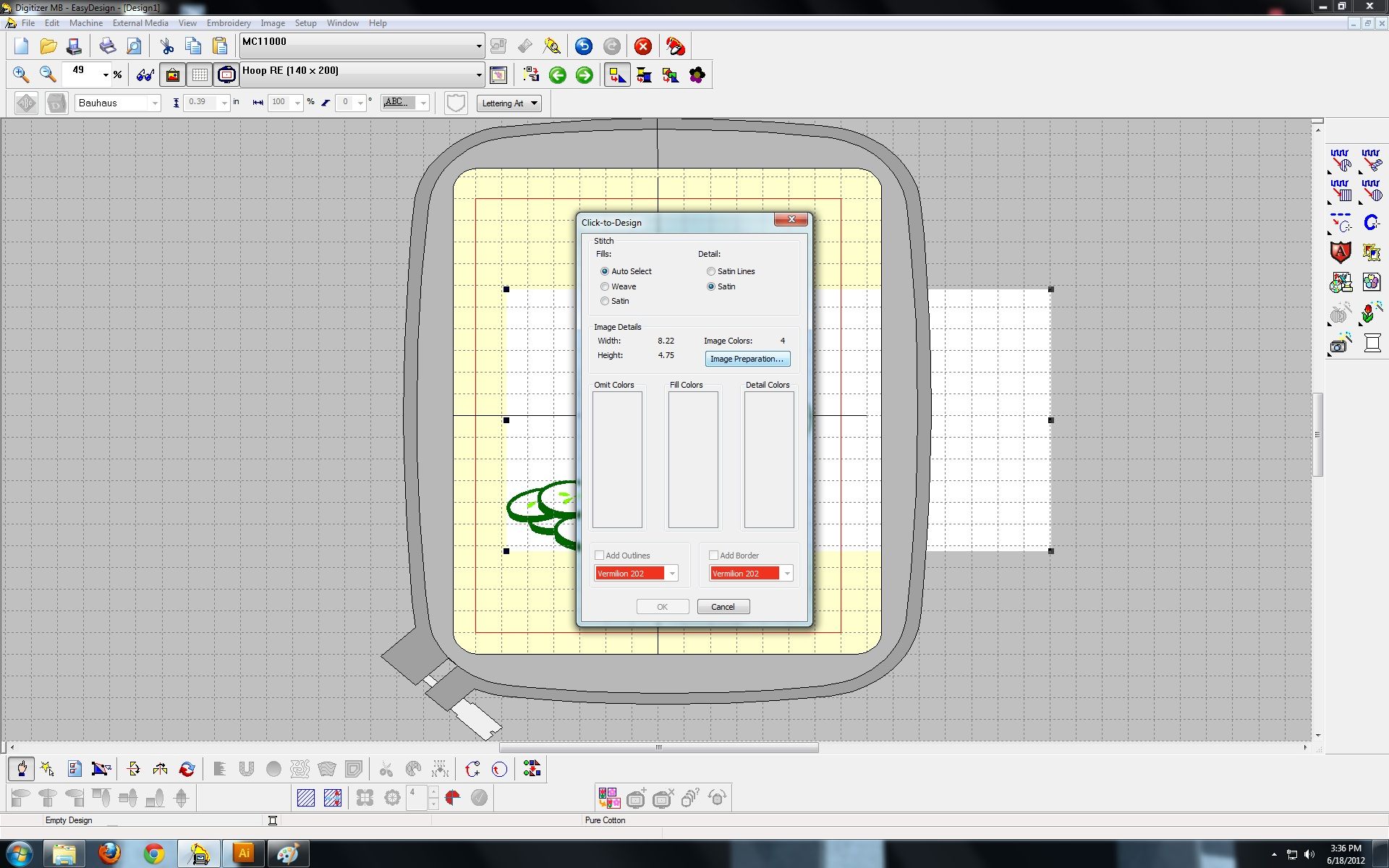Click the Zoom In magnifier tool
1389x868 pixels.
click(x=20, y=75)
